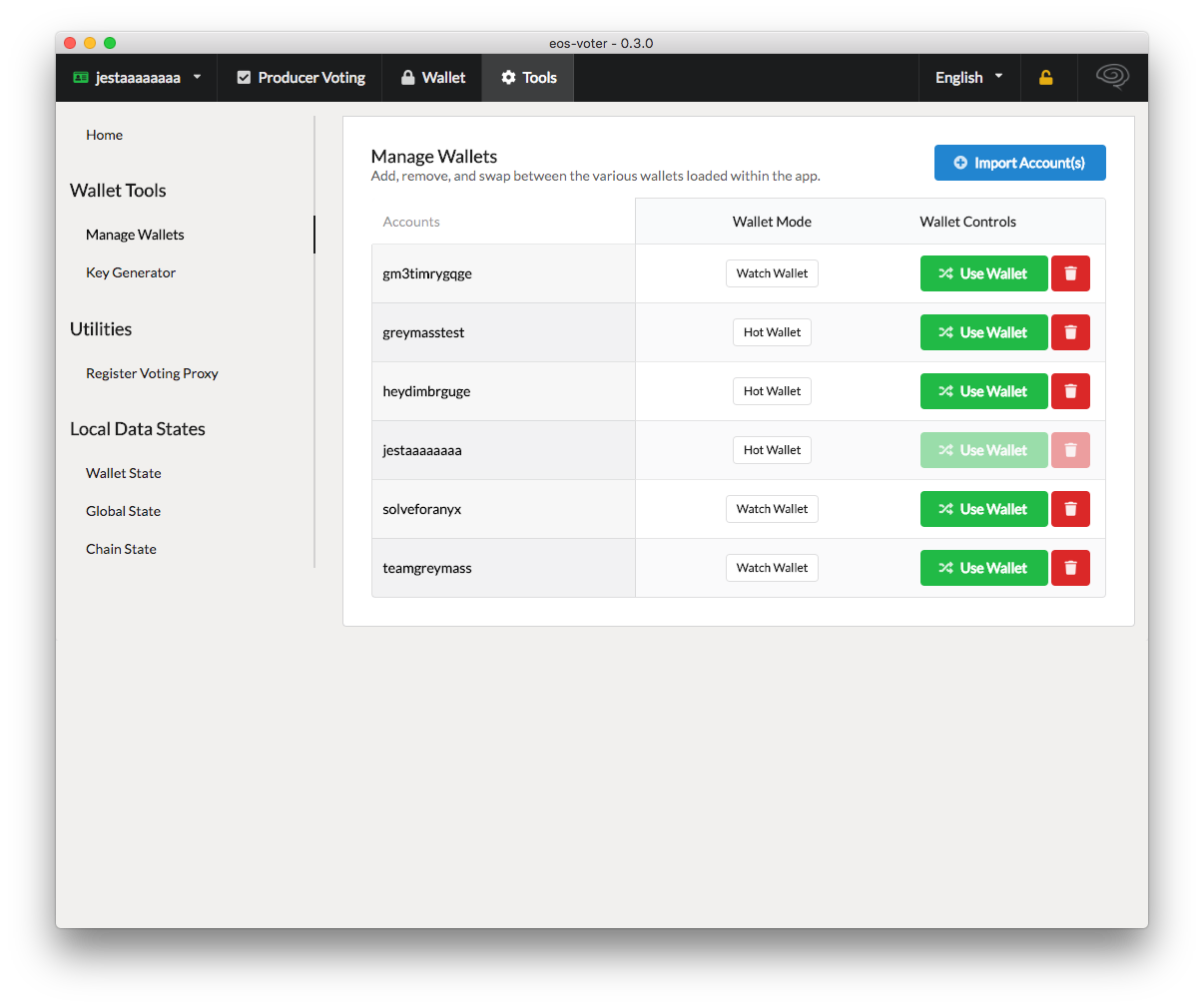Click the Accounts column header
The height and width of the screenshot is (1008, 1204).
[x=411, y=222]
